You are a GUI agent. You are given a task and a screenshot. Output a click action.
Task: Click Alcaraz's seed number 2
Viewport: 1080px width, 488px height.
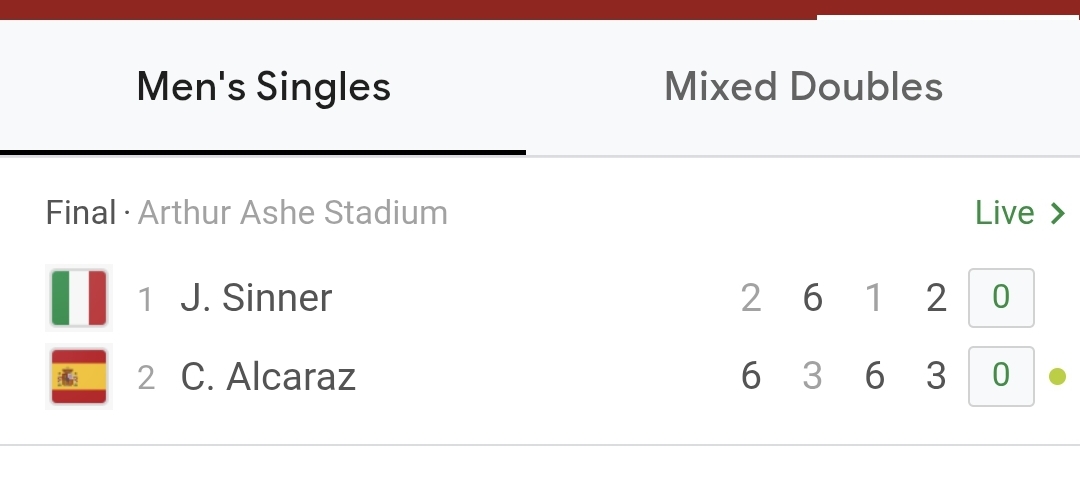pos(146,377)
